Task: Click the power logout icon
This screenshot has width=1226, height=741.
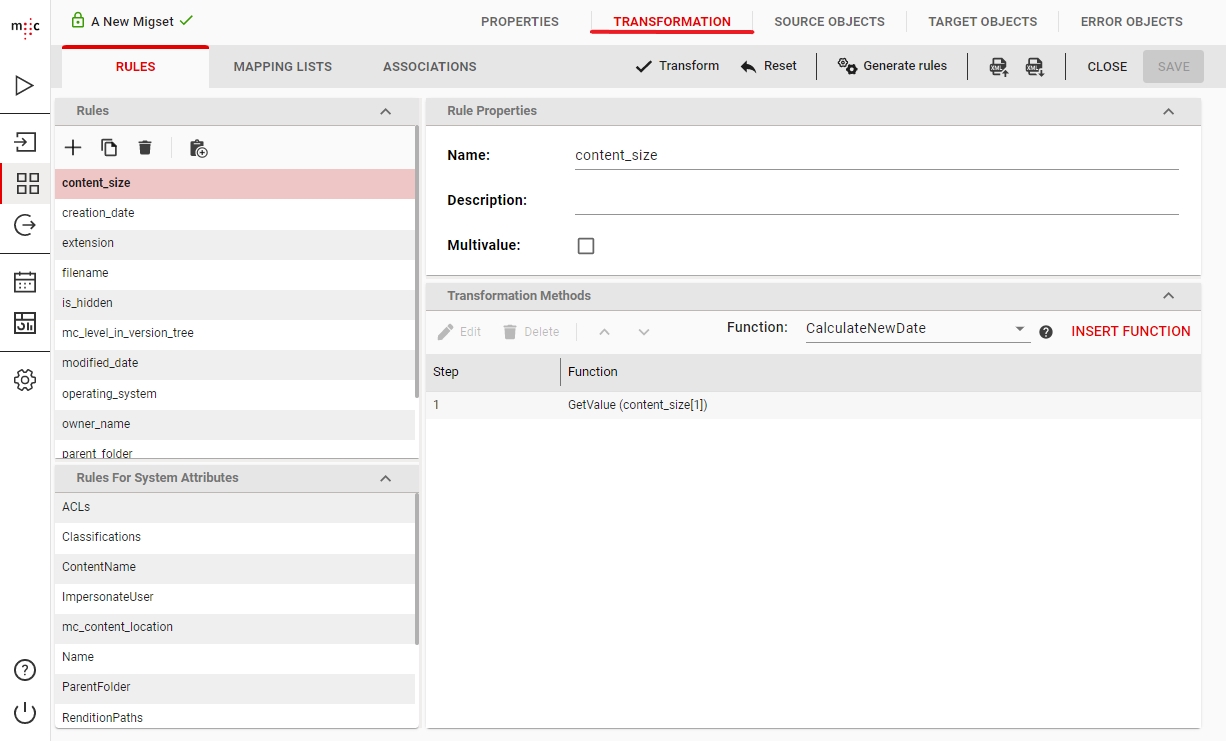Action: click(25, 713)
